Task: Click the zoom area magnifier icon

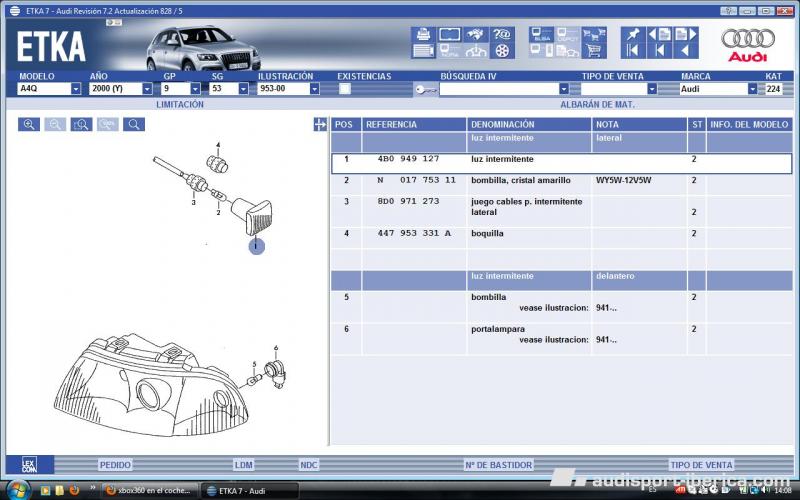Action: [x=81, y=124]
